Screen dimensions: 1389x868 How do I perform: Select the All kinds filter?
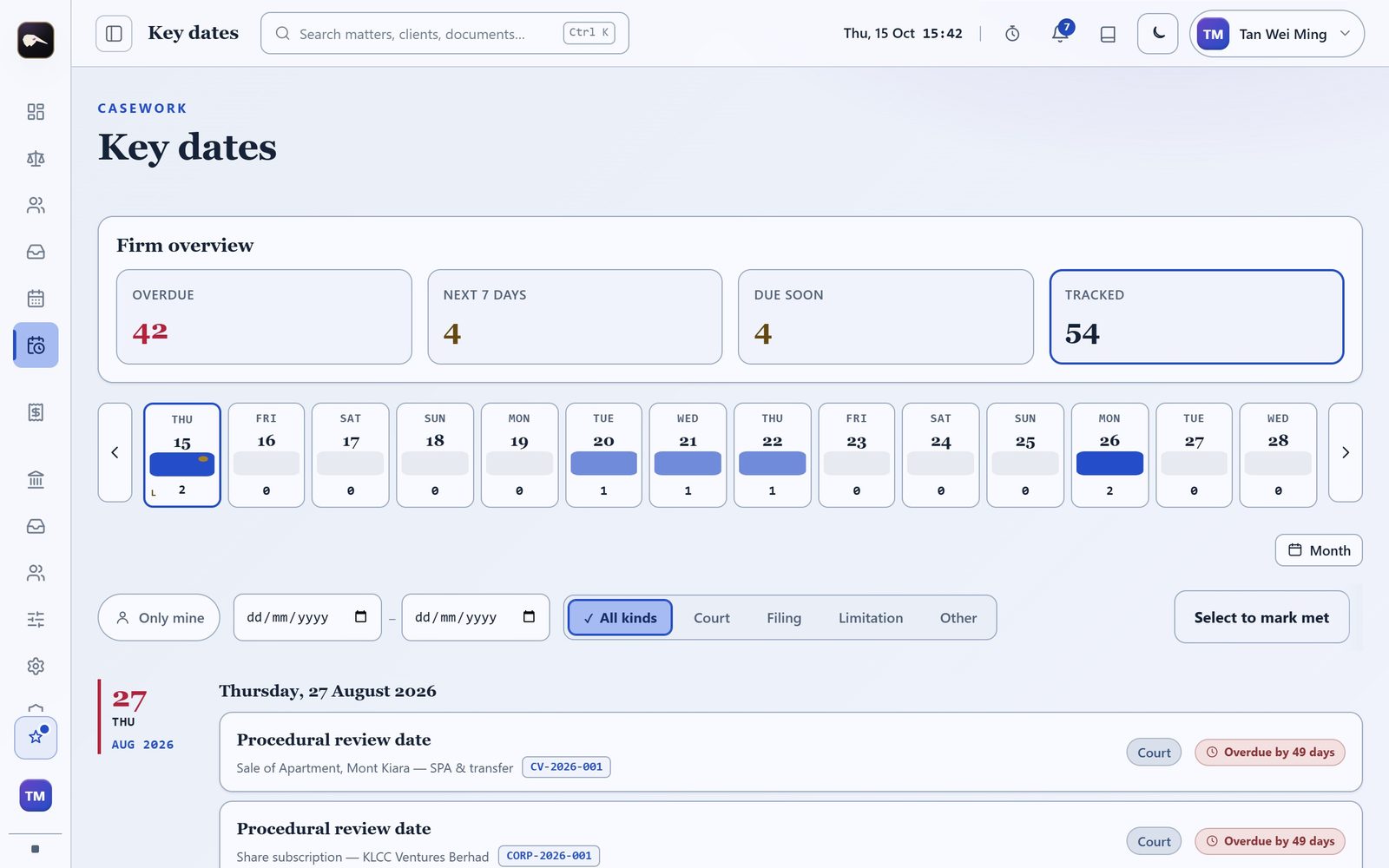[620, 618]
